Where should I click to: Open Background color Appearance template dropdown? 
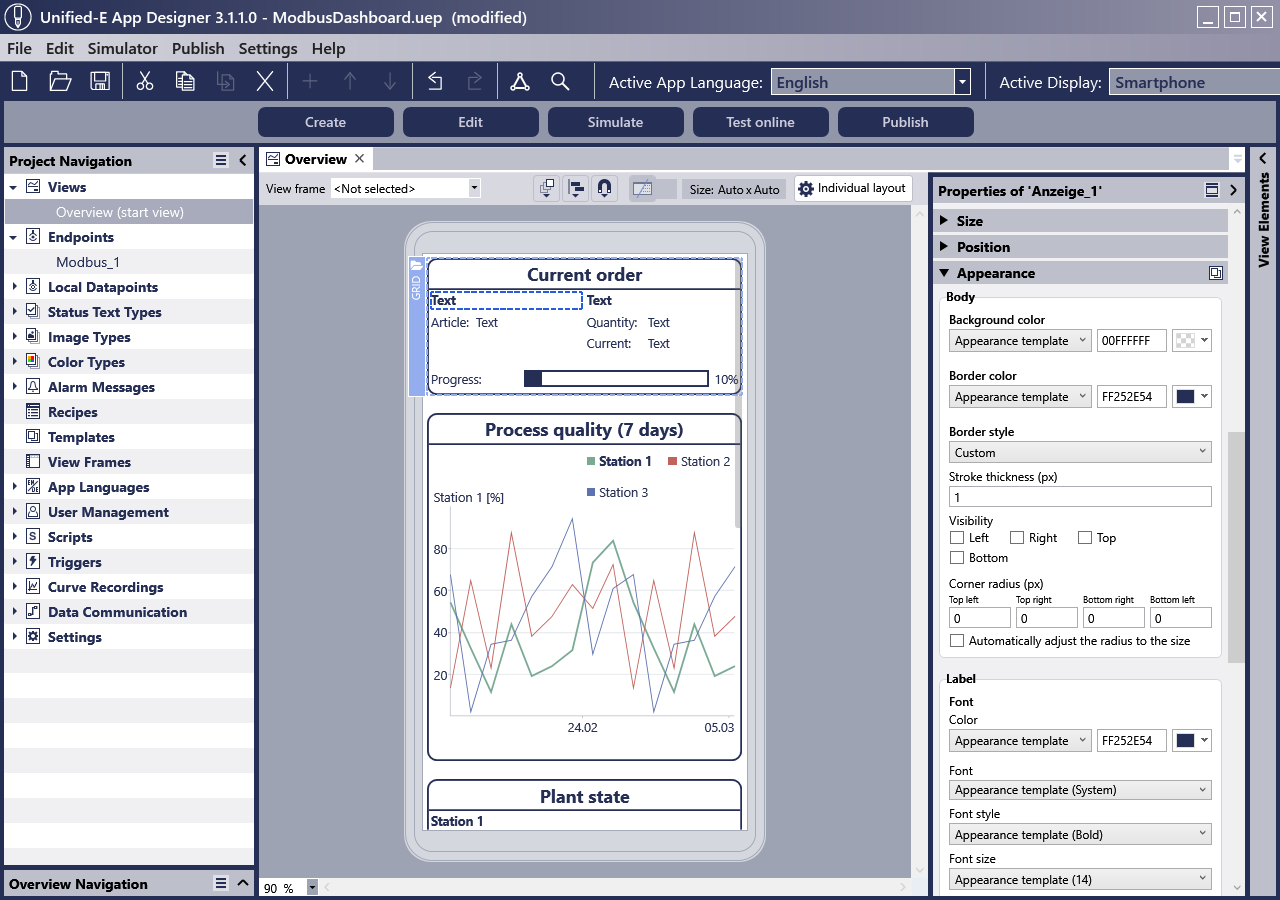[x=1020, y=341]
